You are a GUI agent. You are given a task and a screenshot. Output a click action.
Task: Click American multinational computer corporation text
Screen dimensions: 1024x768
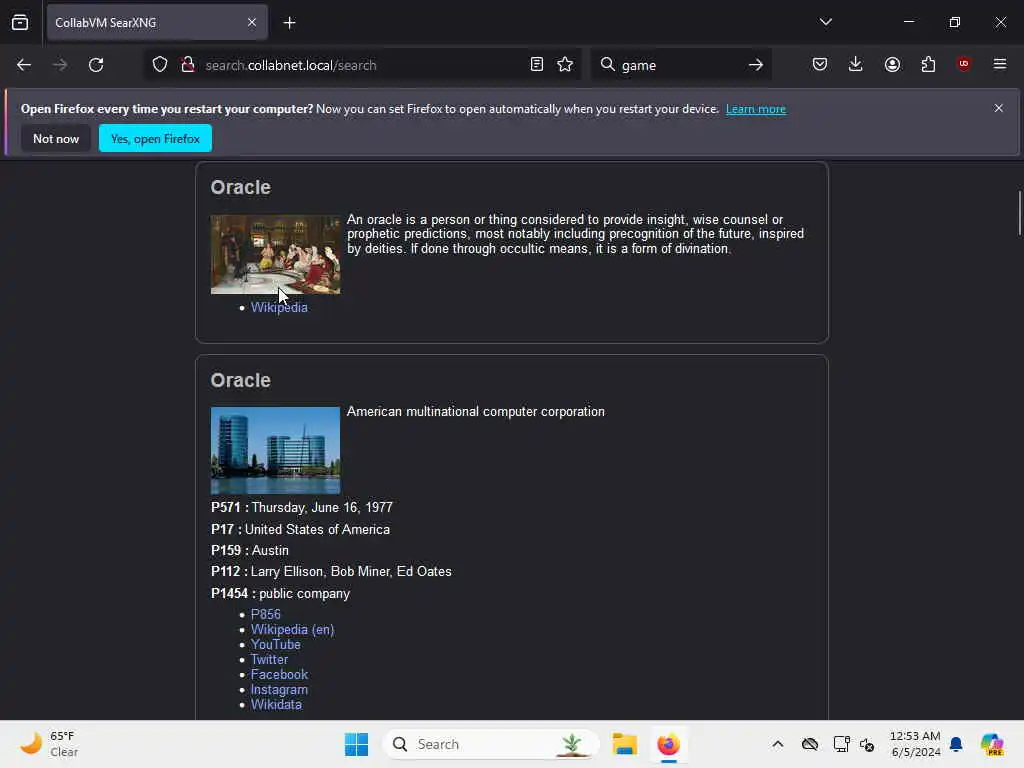475,412
